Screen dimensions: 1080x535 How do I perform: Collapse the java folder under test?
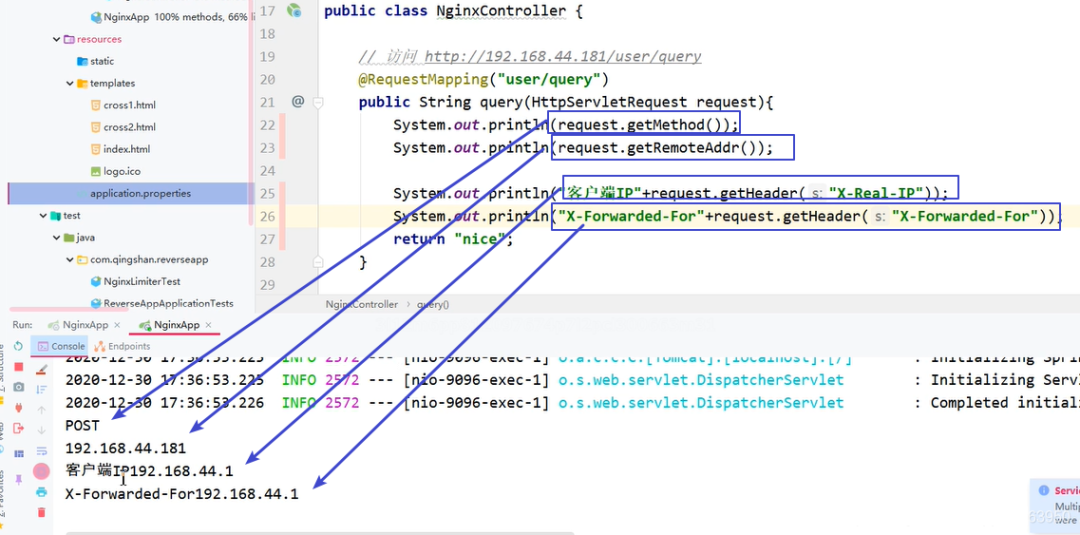[x=56, y=238]
